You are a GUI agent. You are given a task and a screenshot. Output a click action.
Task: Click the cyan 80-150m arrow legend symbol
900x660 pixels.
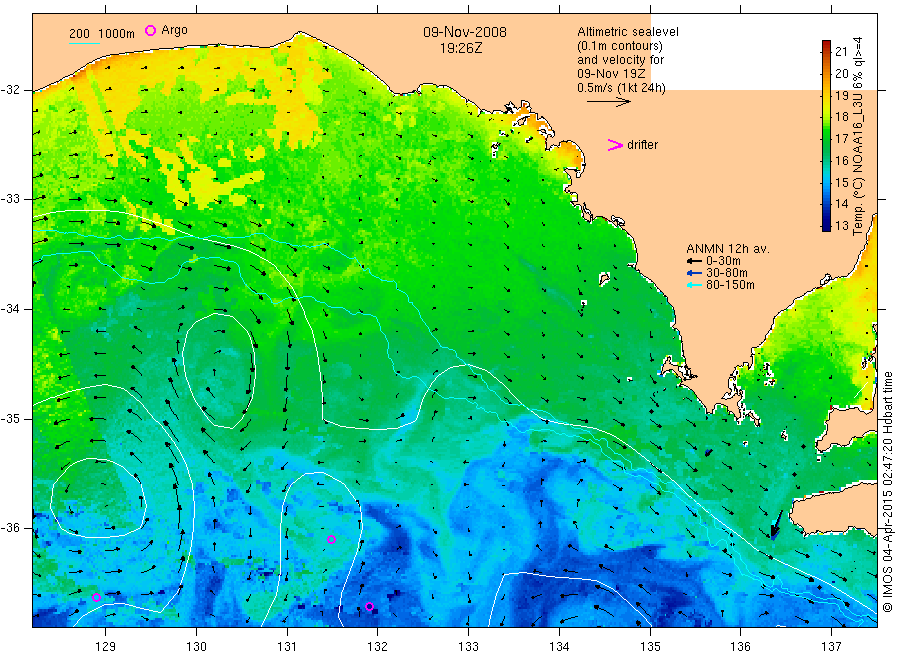(x=694, y=285)
